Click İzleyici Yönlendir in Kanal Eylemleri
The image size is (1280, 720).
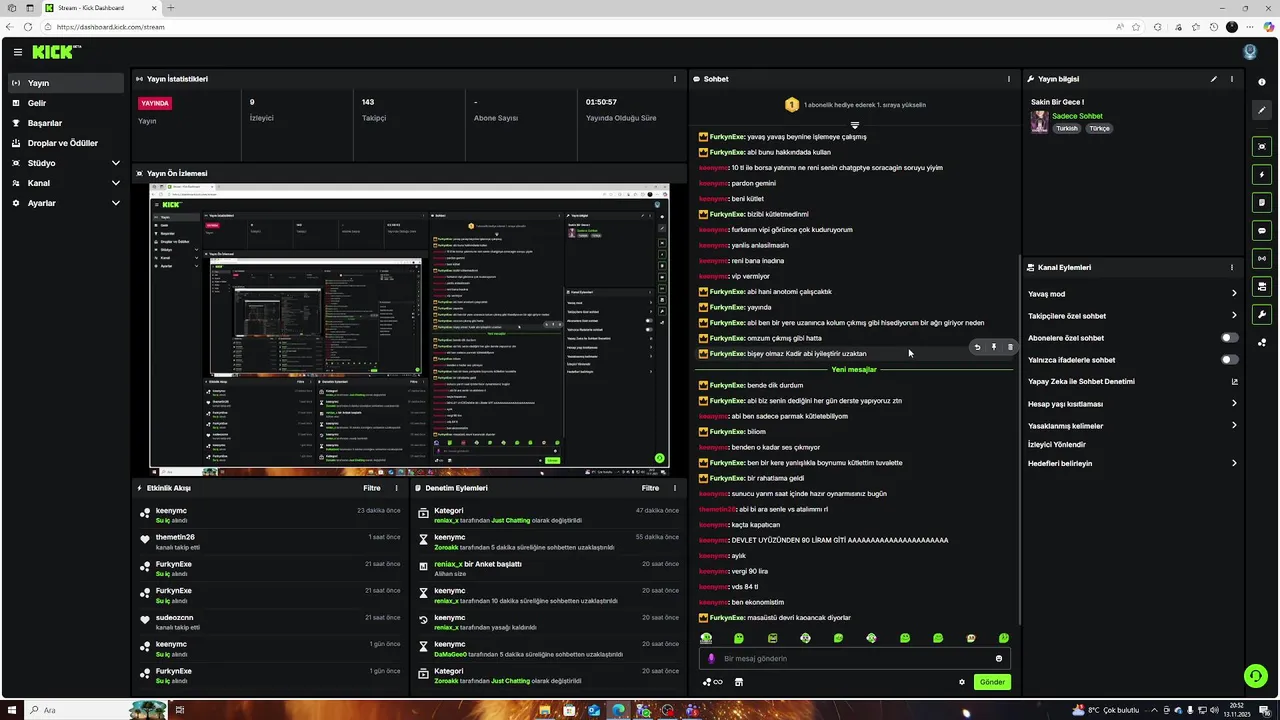click(1057, 444)
